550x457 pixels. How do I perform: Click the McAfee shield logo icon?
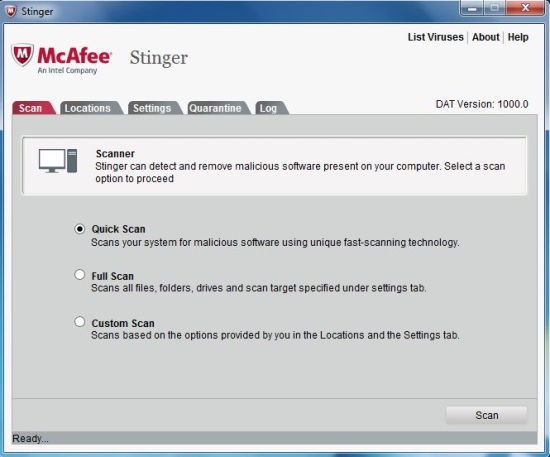(23, 55)
